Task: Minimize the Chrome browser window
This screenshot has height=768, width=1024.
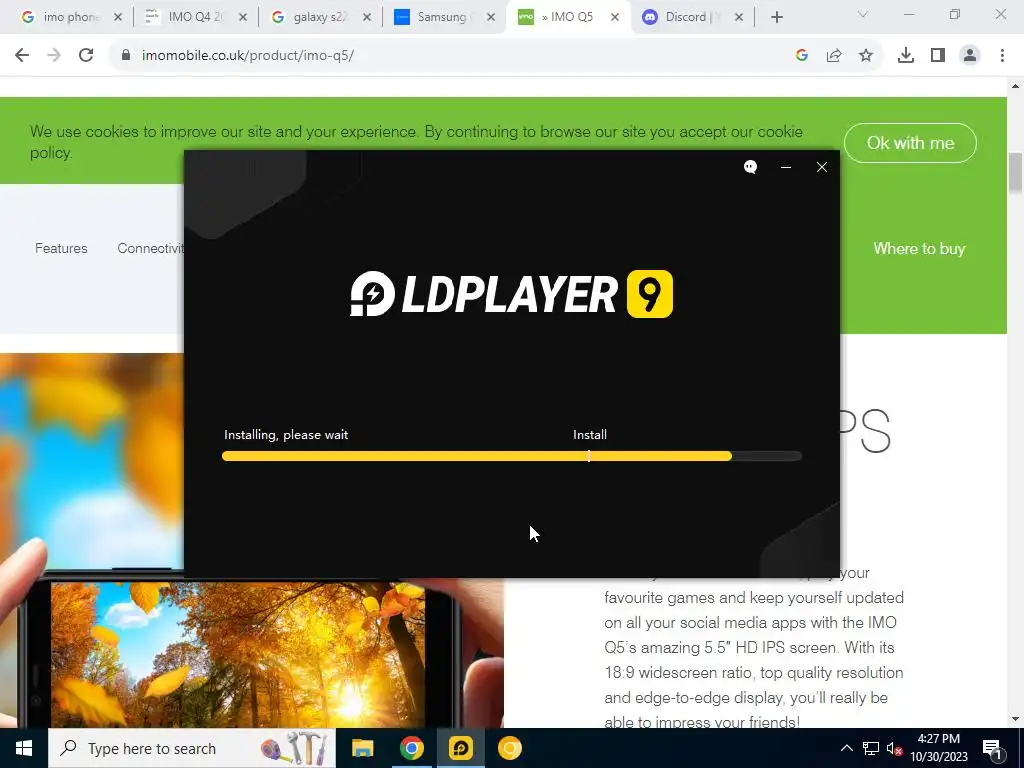Action: pyautogui.click(x=909, y=14)
